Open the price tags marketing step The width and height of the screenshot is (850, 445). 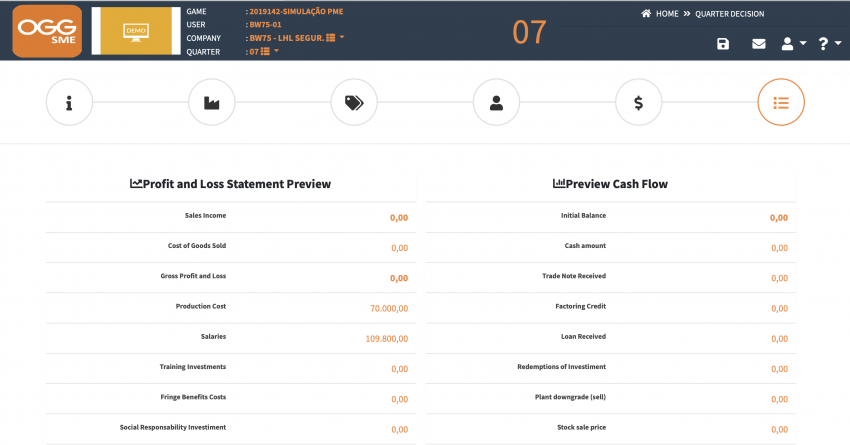point(354,102)
